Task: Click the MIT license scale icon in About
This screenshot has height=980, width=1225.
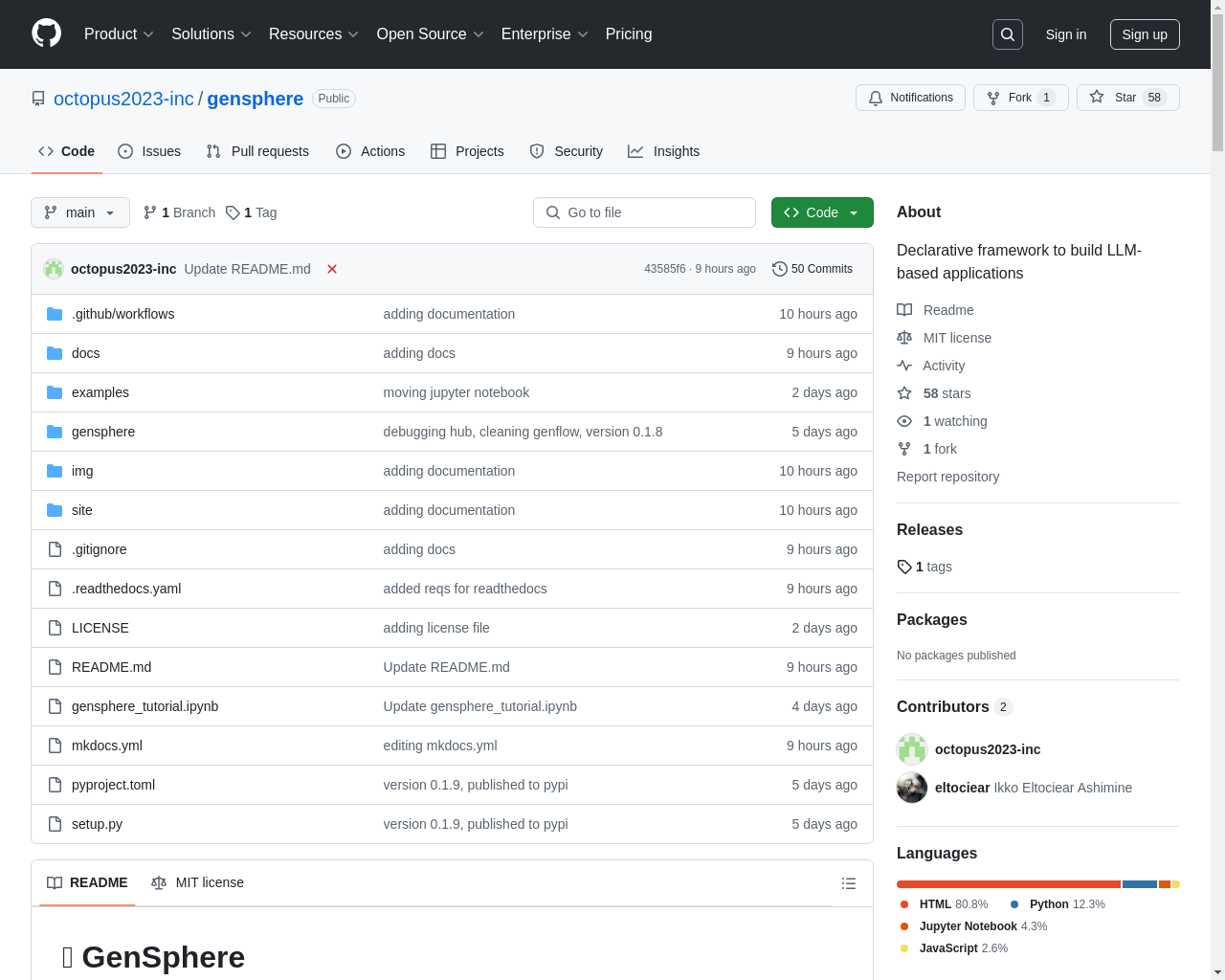Action: 904,338
